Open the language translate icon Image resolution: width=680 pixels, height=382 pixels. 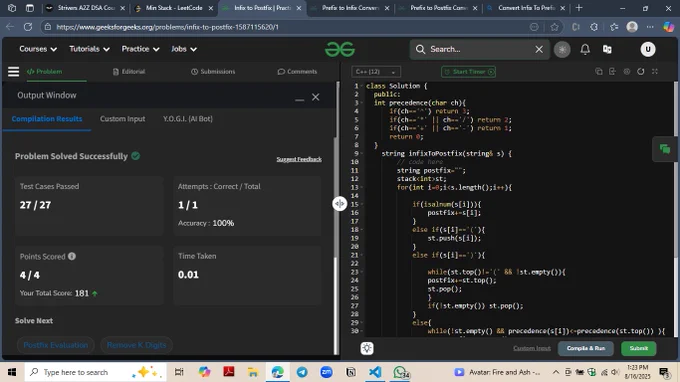click(607, 49)
